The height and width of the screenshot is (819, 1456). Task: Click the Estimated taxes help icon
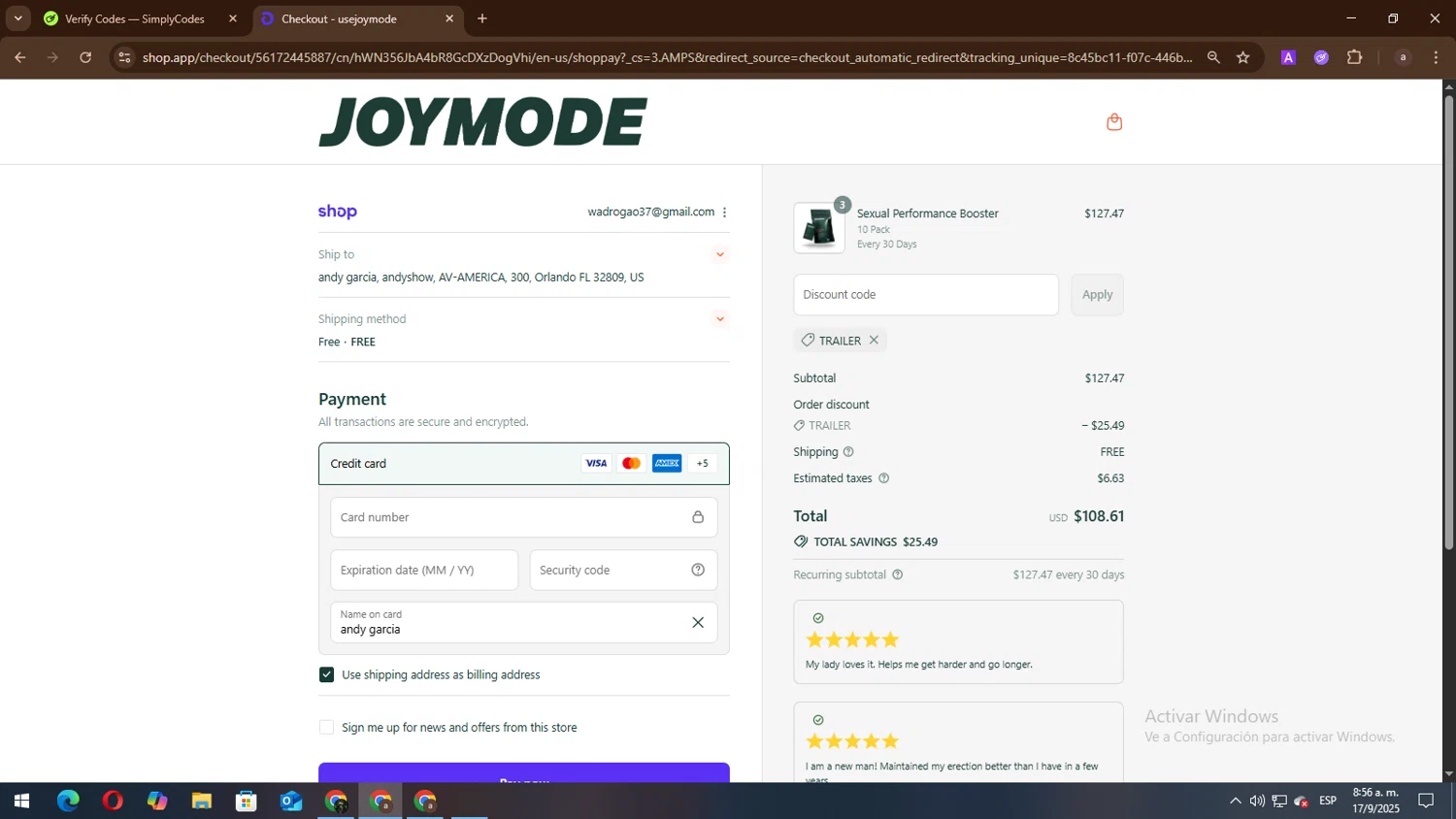click(x=883, y=478)
